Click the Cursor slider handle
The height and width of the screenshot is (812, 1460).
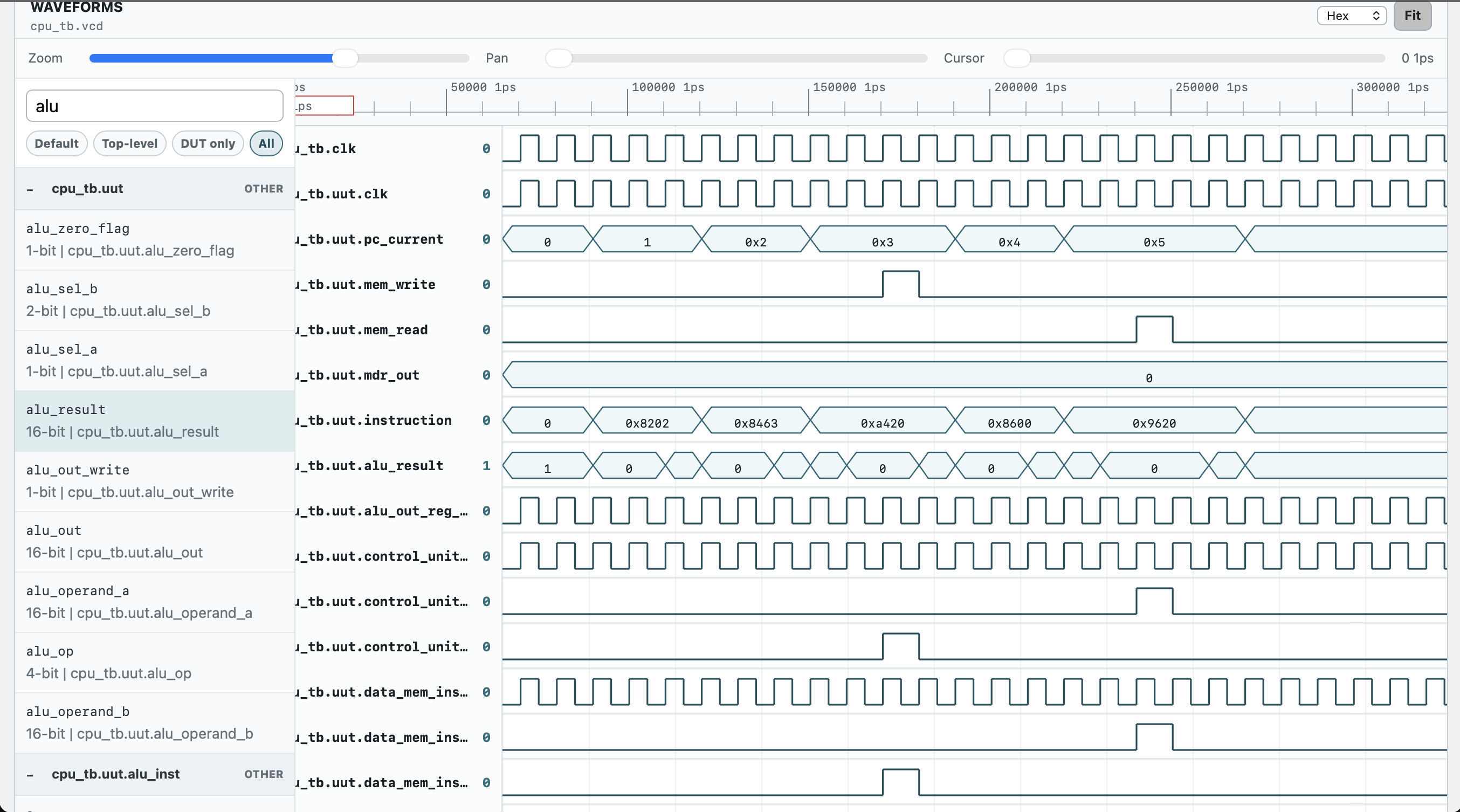click(x=1017, y=58)
